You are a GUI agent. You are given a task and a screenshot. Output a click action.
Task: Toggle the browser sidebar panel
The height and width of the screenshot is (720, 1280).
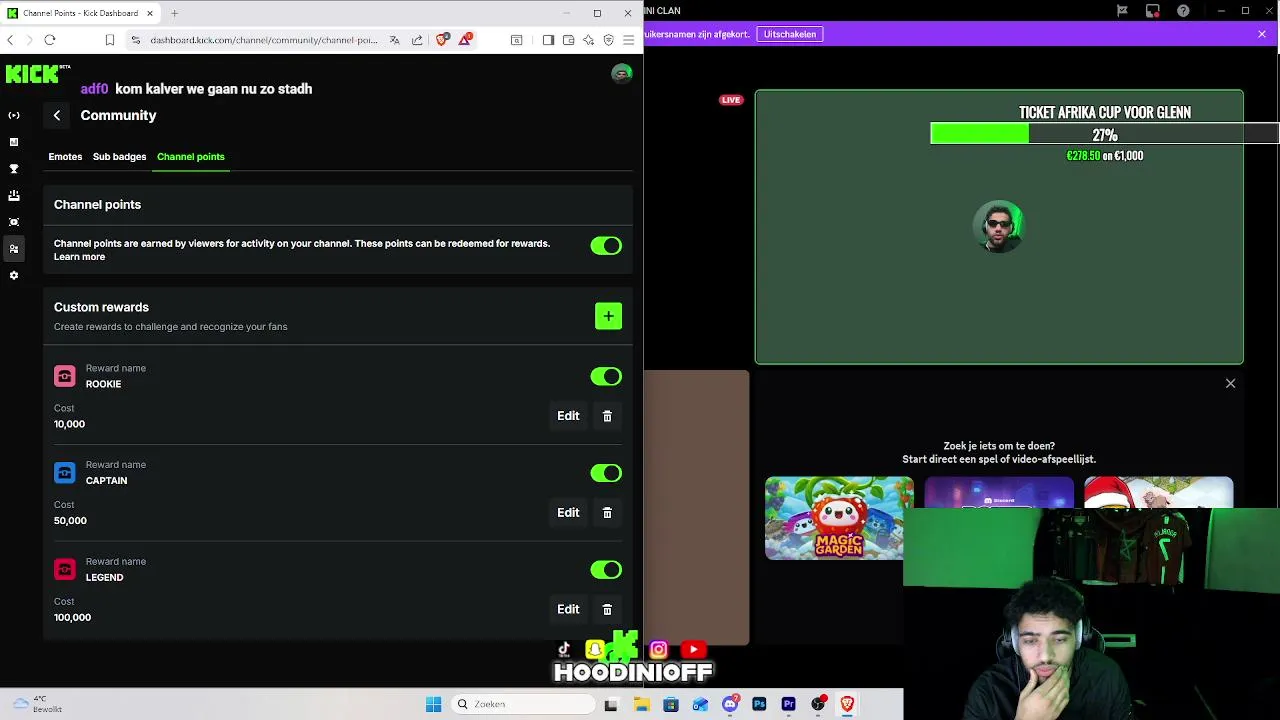coord(548,40)
